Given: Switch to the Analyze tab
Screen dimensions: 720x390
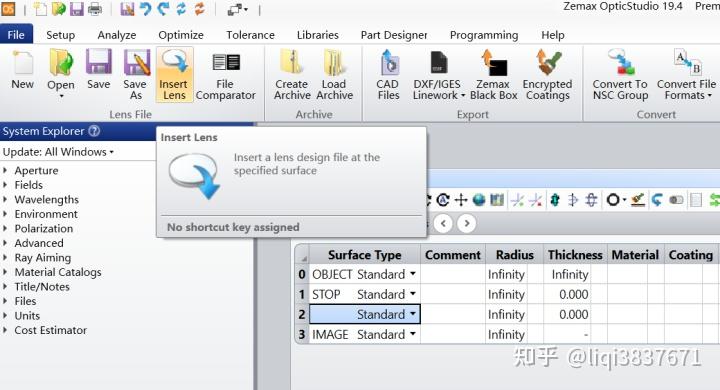Looking at the screenshot, I should coord(117,35).
